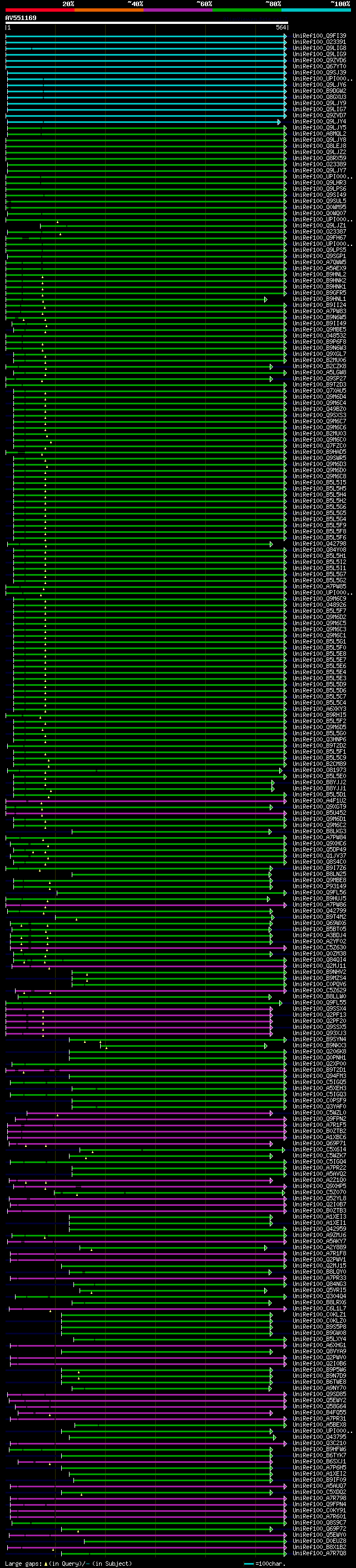Select hit label UniRef100_Q9LJY5
The width and height of the screenshot is (356, 1568).
pyautogui.click(x=319, y=128)
